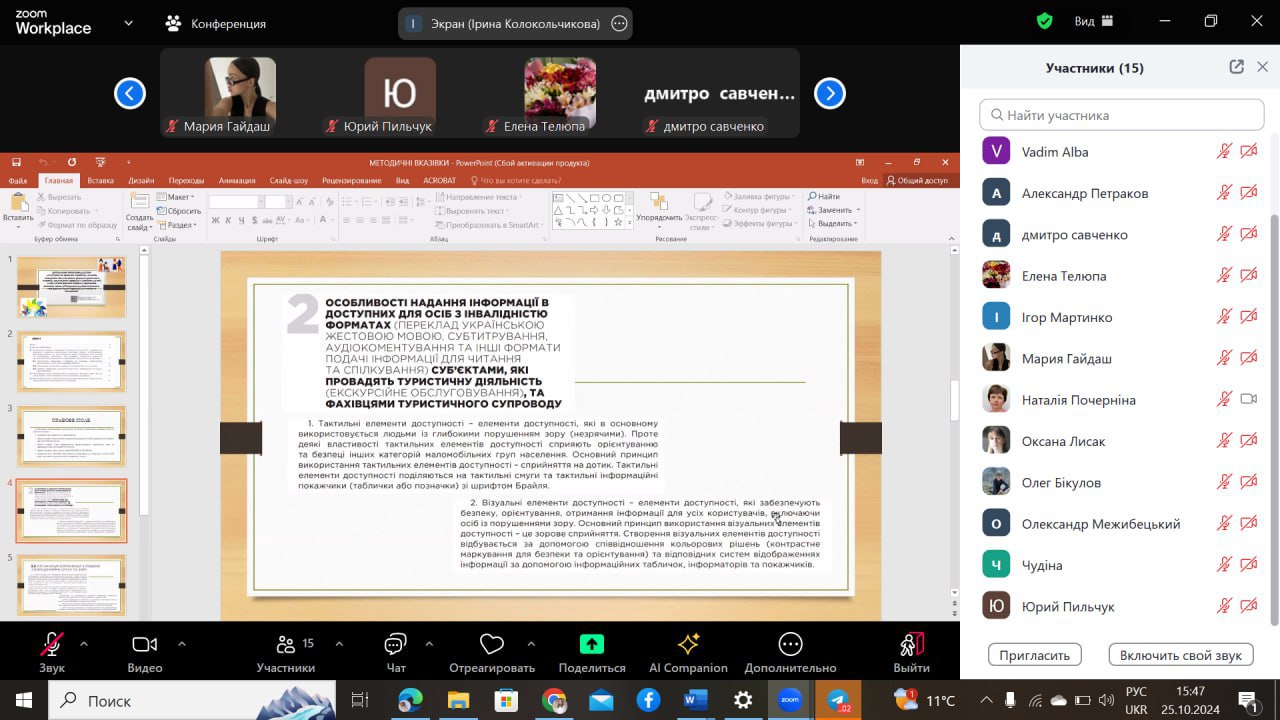Switch to the Конференция tab

pos(216,23)
